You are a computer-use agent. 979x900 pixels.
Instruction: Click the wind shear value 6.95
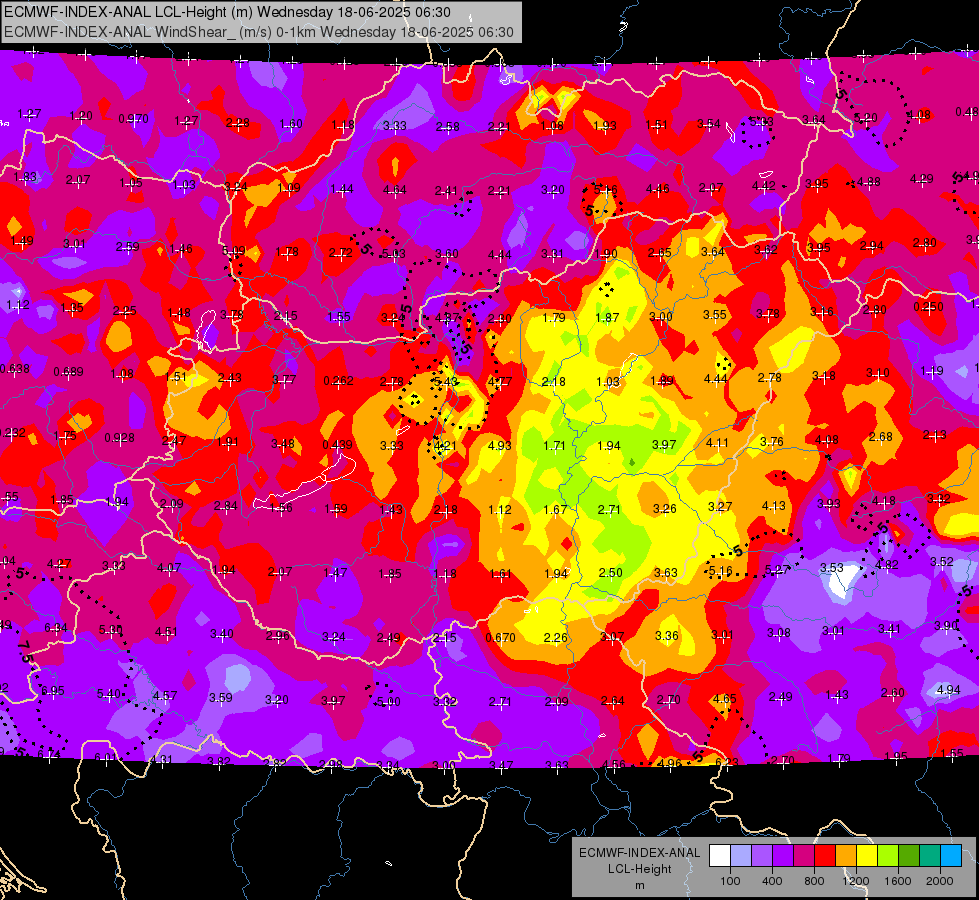pyautogui.click(x=52, y=691)
